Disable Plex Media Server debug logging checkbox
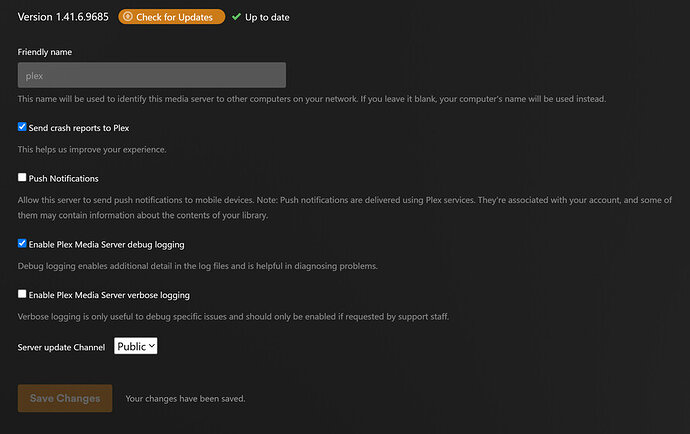This screenshot has width=690, height=434. click(23, 243)
